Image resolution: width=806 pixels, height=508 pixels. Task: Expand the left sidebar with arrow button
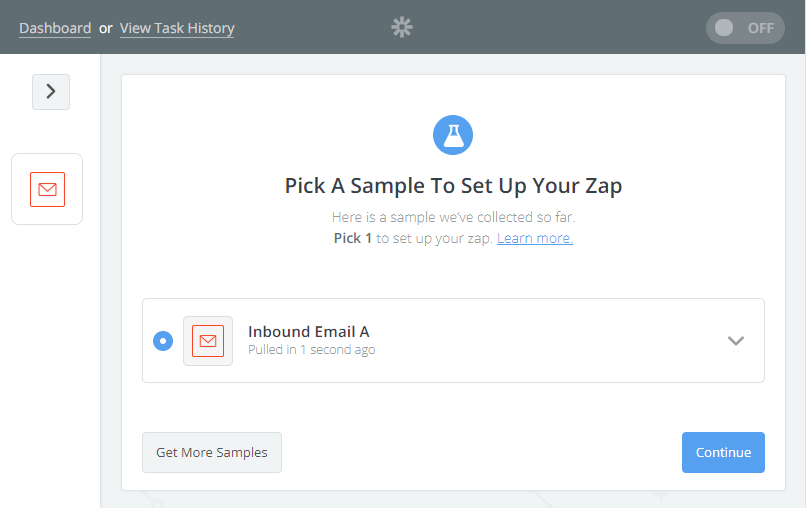click(x=51, y=92)
